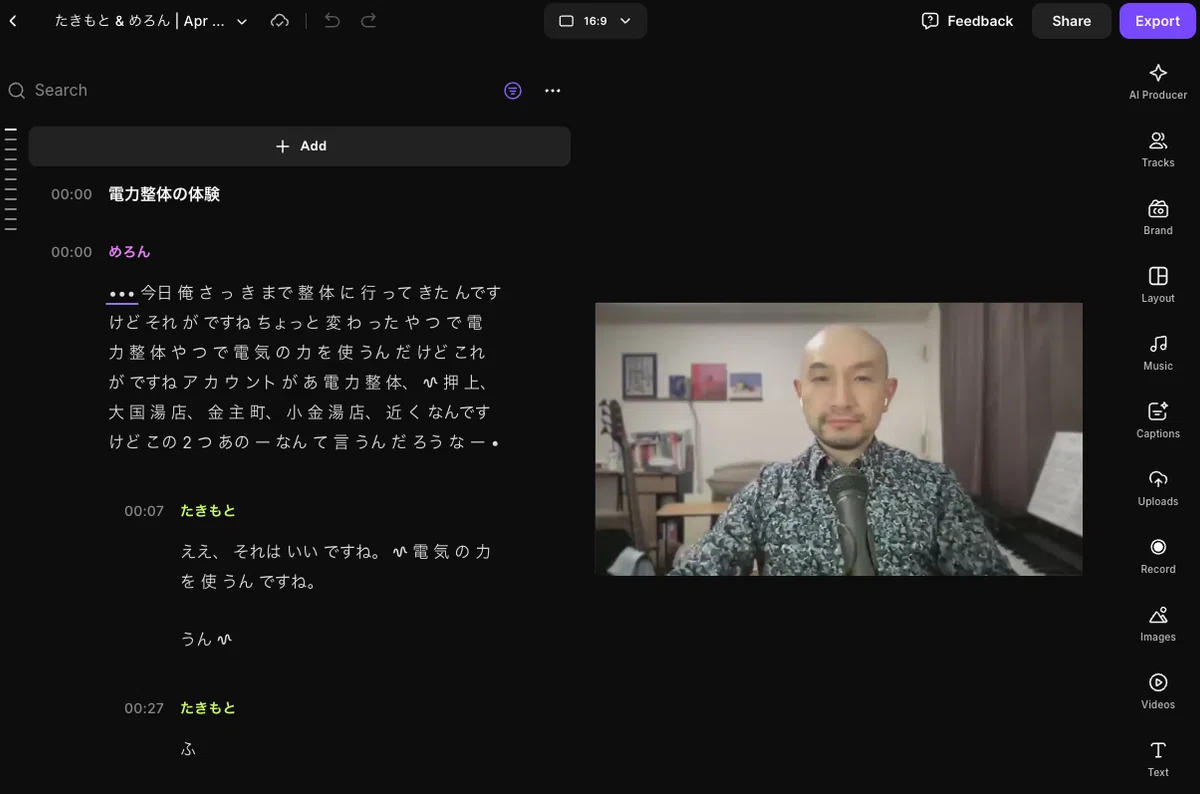Add a new section with Add button
1200x794 pixels.
coord(300,146)
